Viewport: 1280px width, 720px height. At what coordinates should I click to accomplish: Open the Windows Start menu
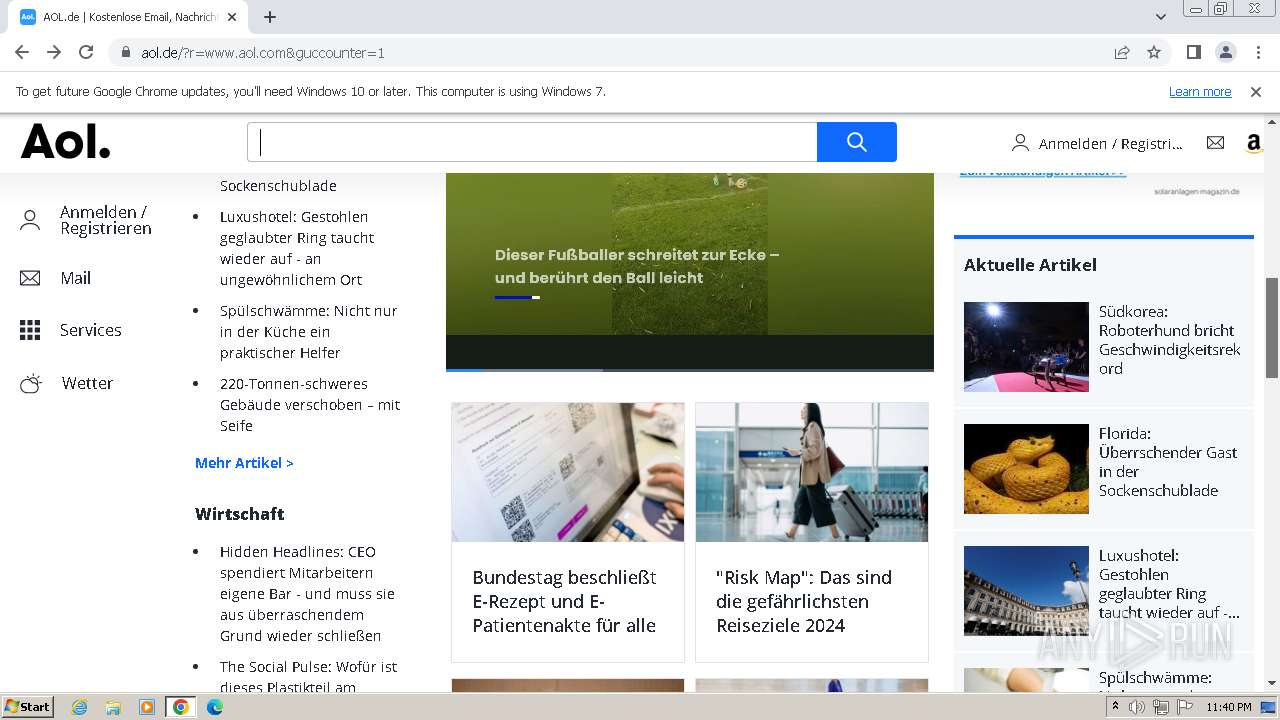pyautogui.click(x=27, y=706)
